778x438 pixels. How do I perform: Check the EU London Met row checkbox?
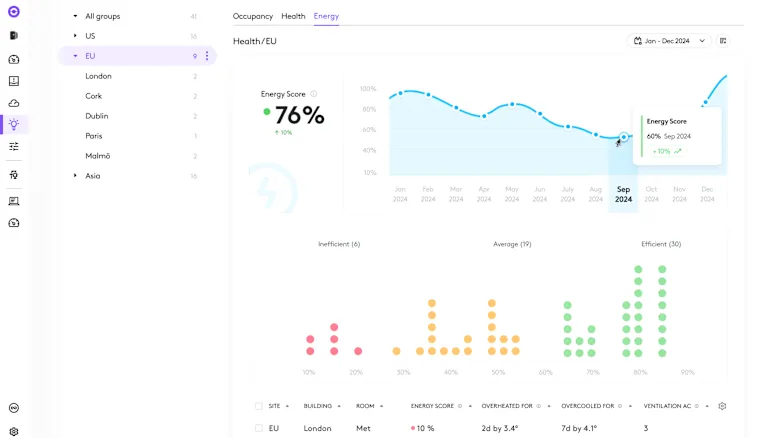coord(258,428)
